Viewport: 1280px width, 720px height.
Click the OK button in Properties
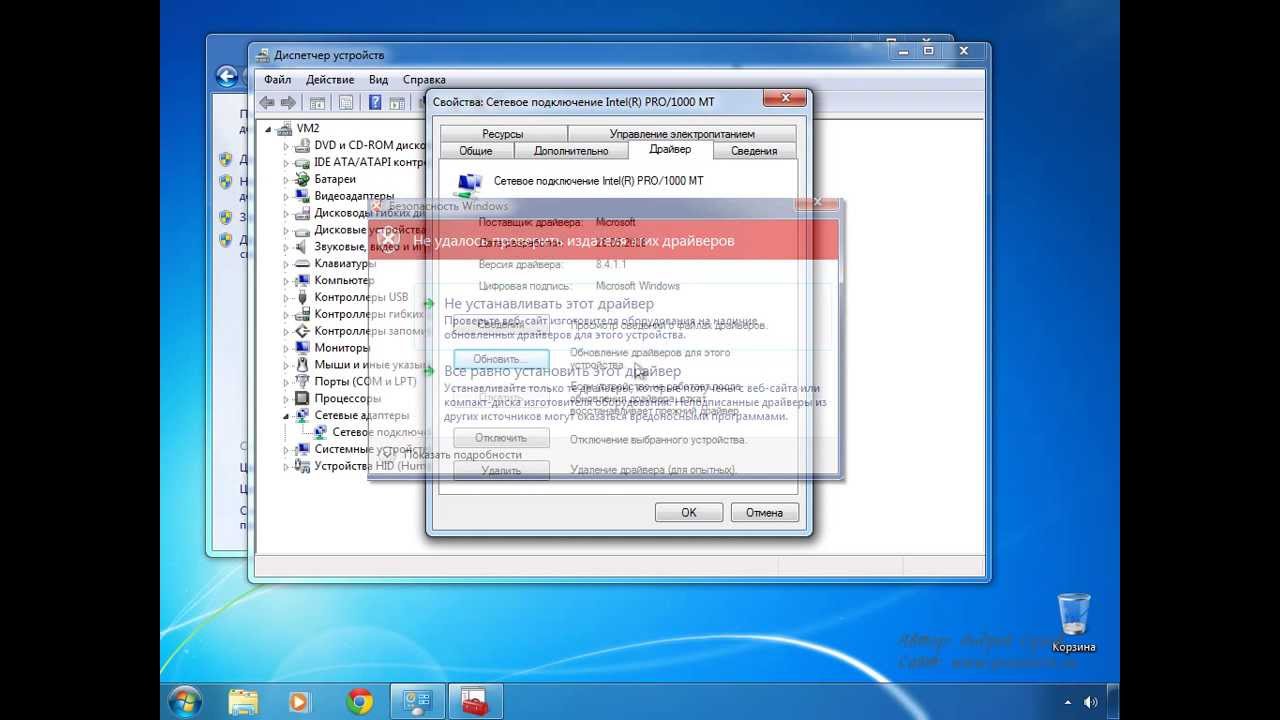[689, 512]
